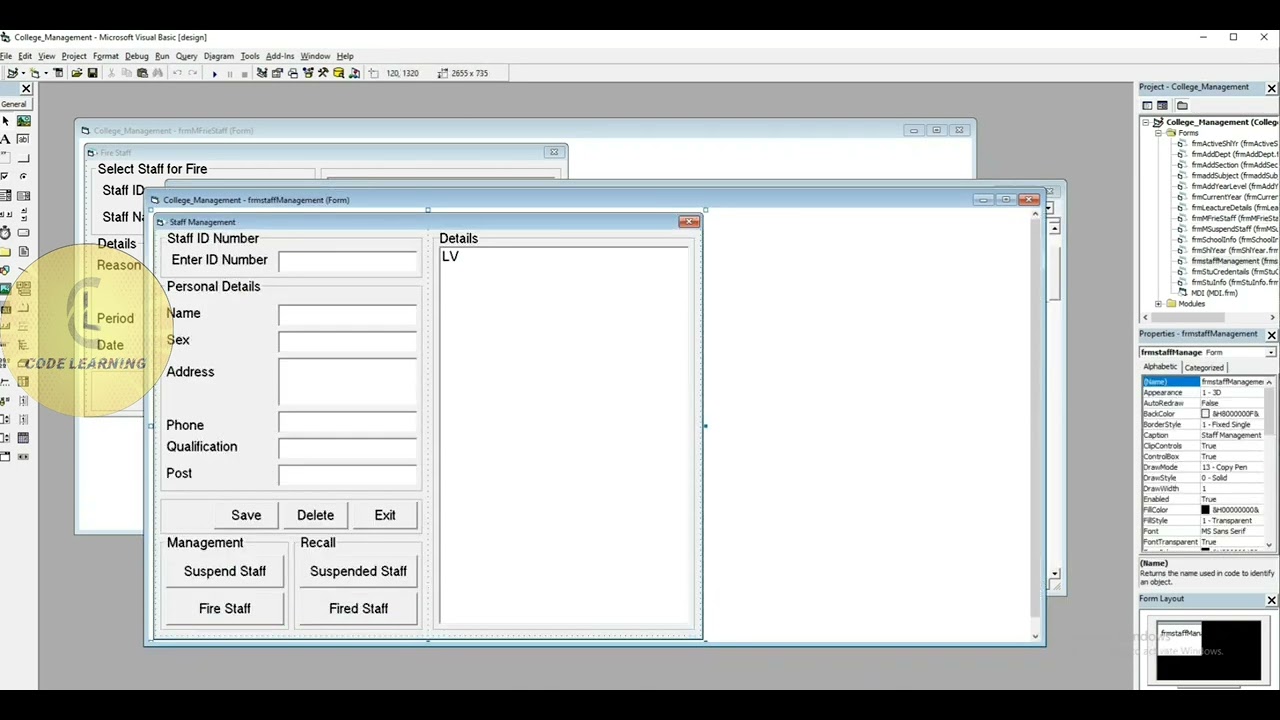Click the FillColor property color swatch
The image size is (1280, 720).
tap(1205, 510)
